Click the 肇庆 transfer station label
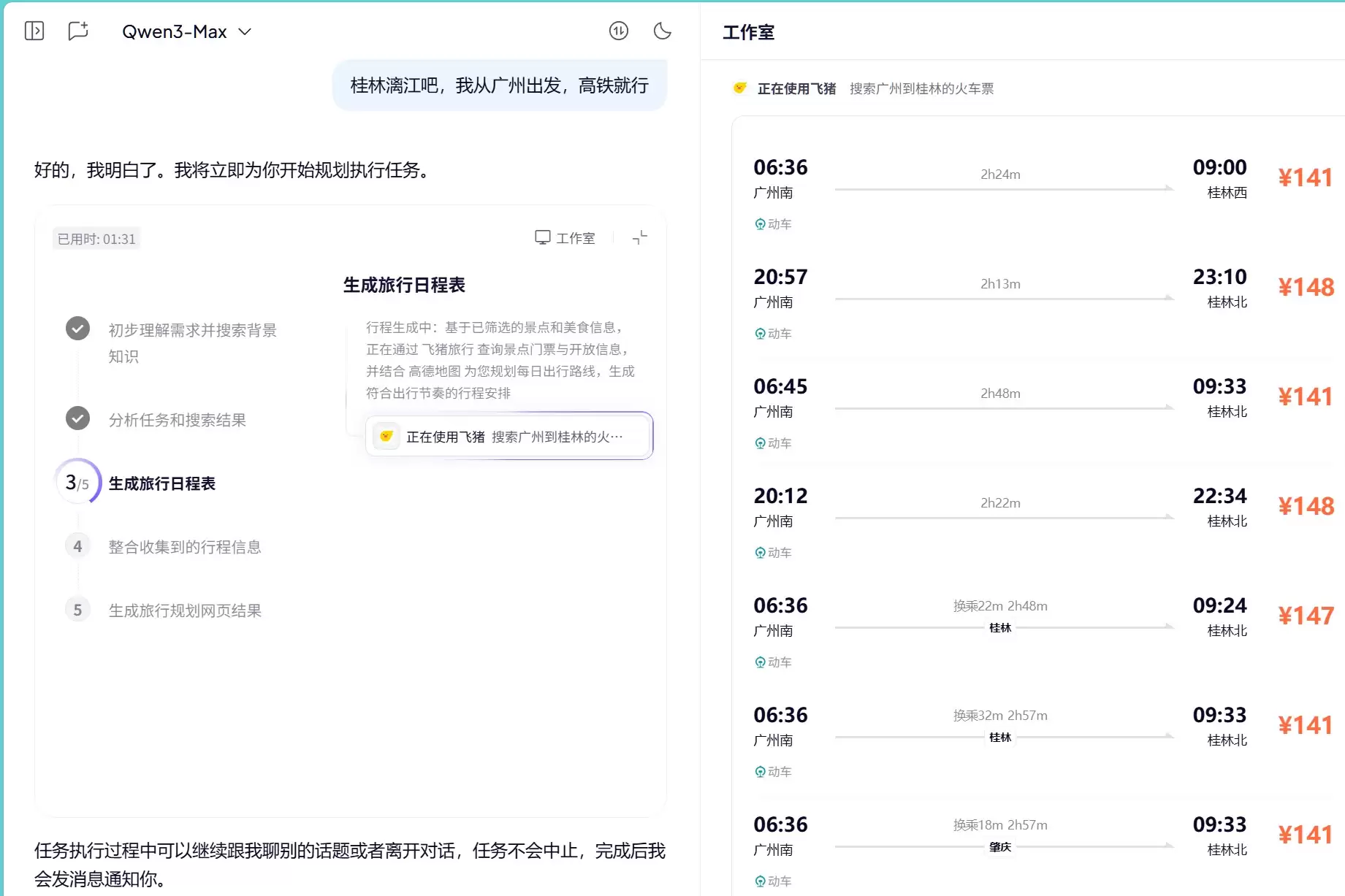Screen dimensions: 1345x896 click(1000, 847)
